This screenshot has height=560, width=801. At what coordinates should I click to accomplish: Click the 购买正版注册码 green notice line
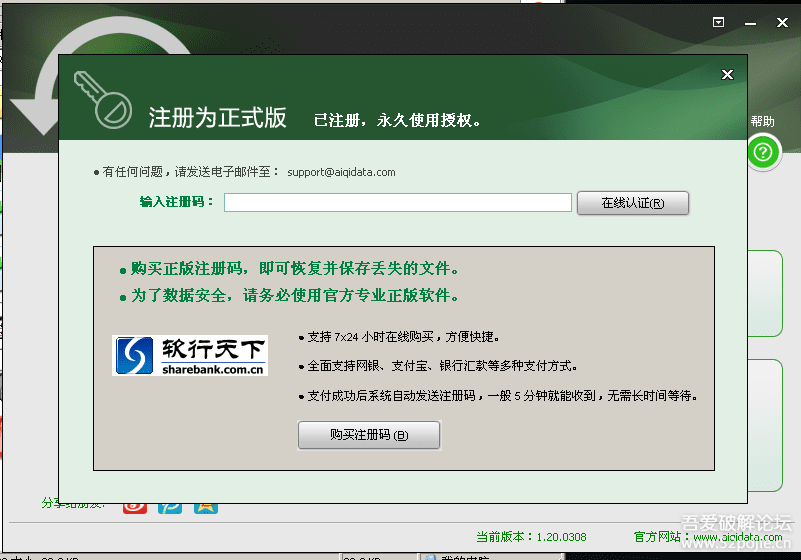(x=289, y=268)
